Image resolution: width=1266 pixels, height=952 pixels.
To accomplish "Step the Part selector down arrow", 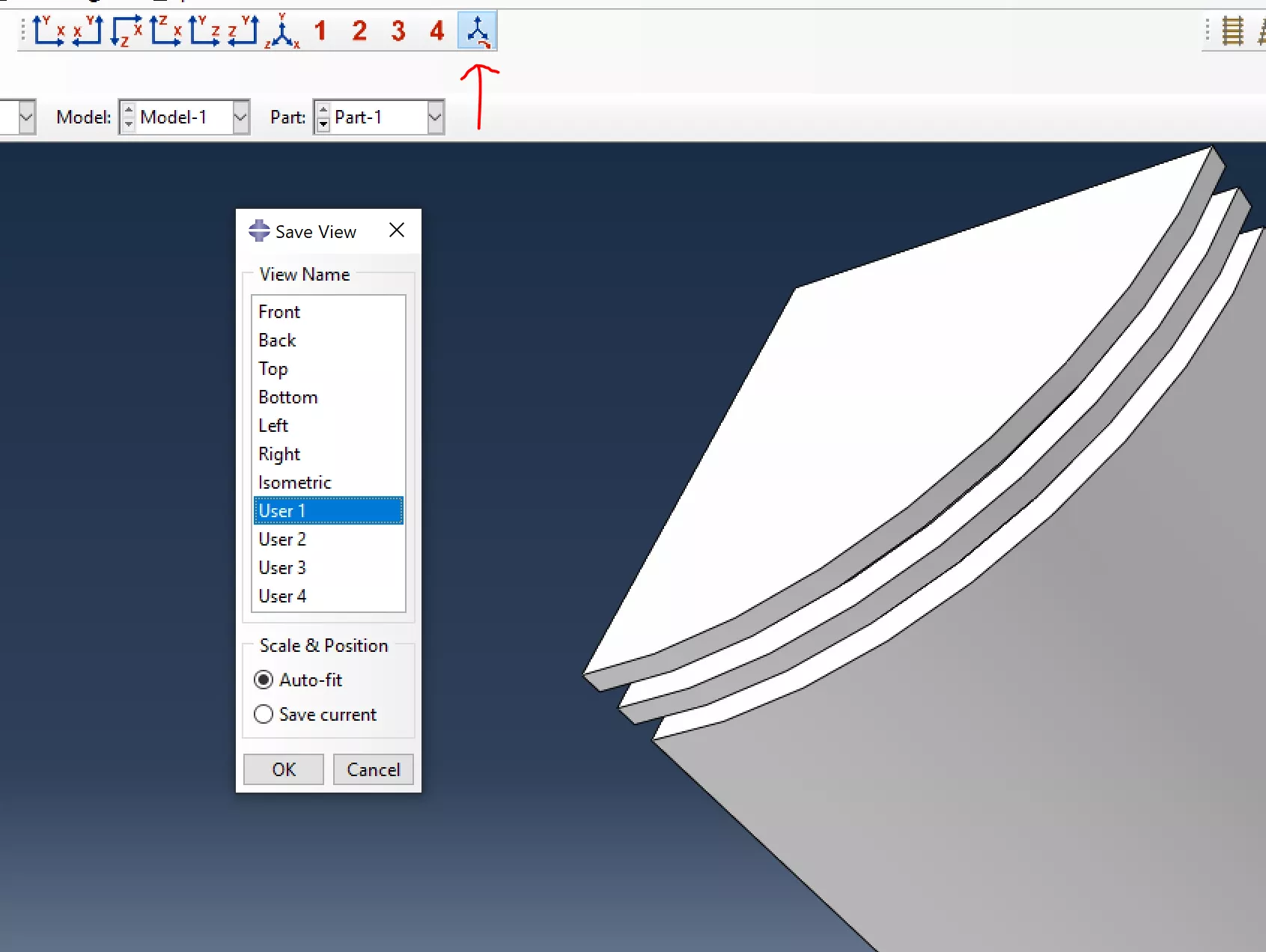I will point(323,124).
